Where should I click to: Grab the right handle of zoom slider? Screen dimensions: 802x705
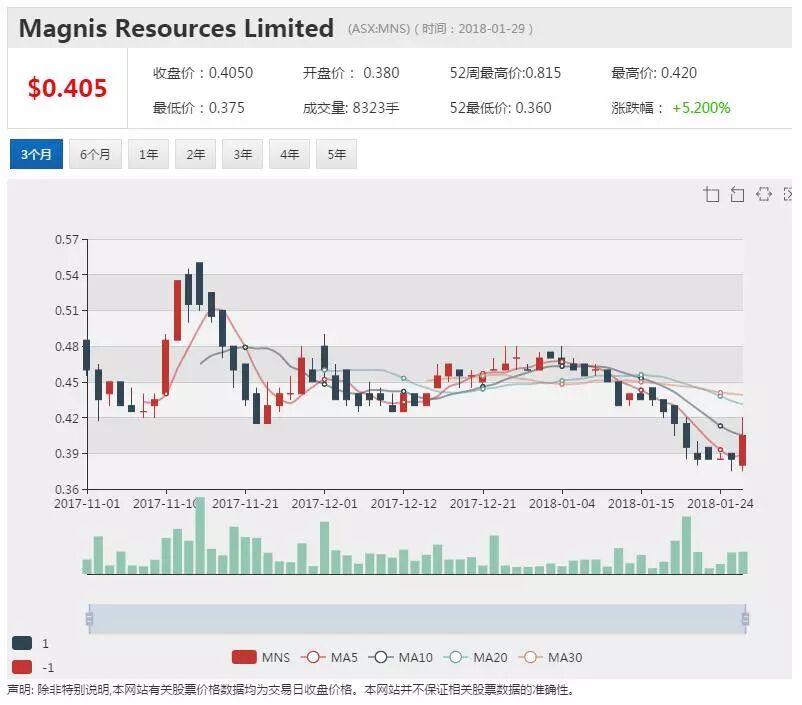coord(745,619)
